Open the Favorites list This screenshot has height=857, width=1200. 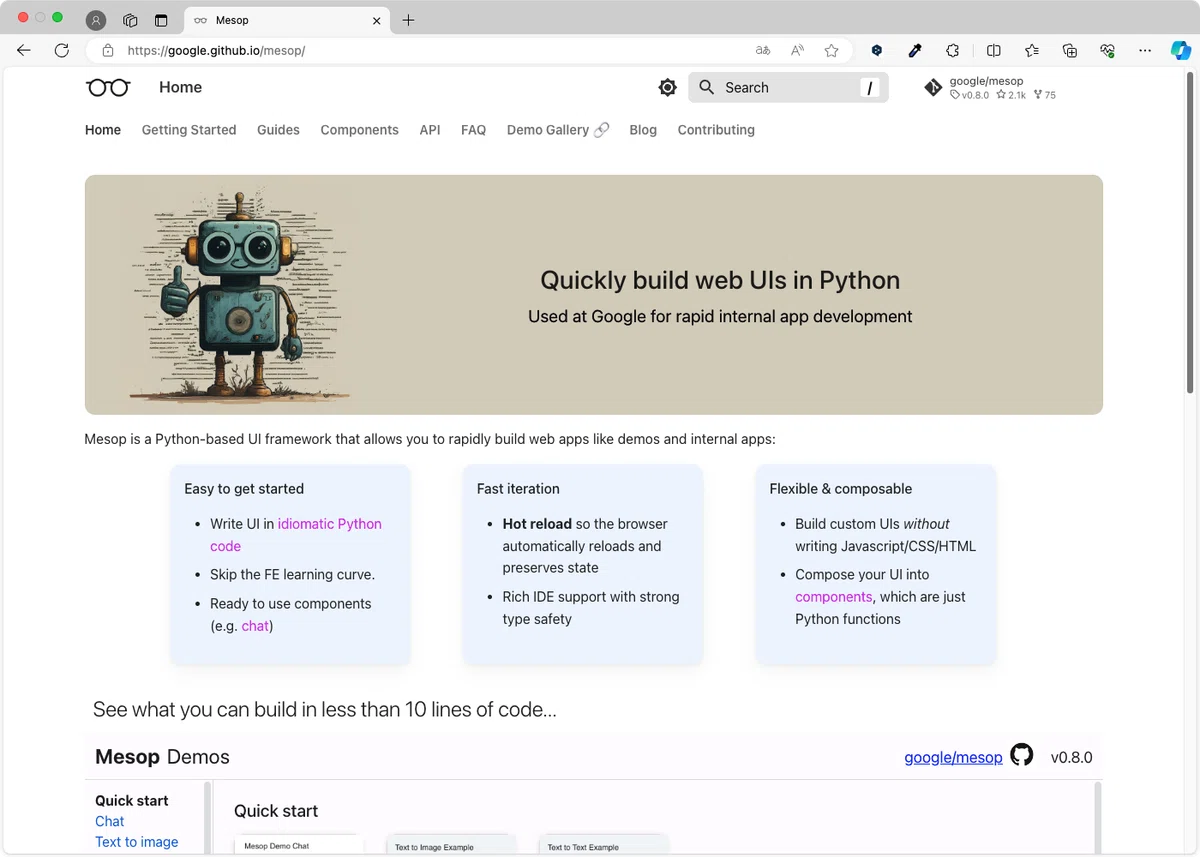click(1032, 50)
